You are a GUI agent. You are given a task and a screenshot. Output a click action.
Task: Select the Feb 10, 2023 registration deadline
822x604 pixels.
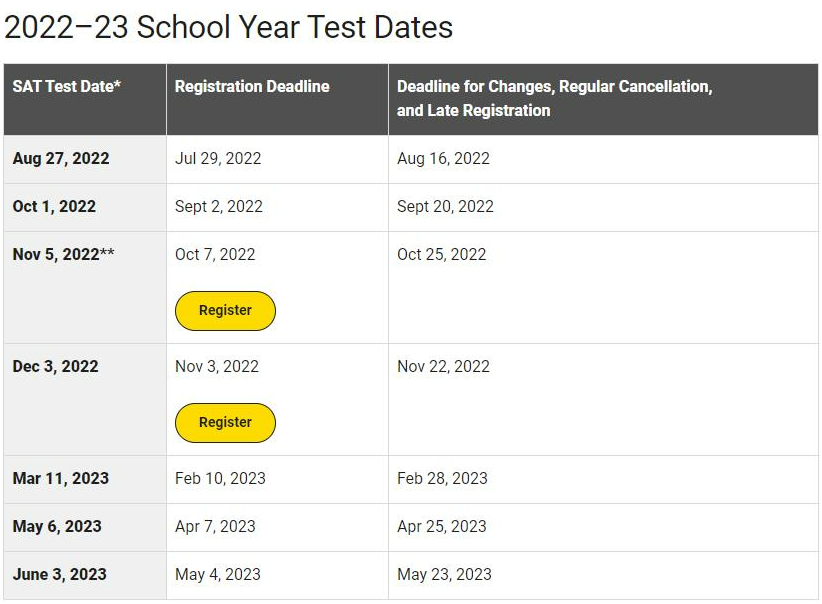(220, 478)
